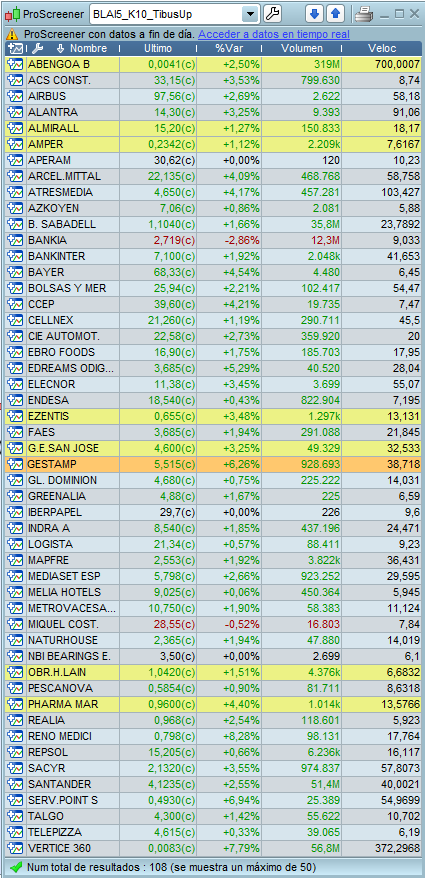The image size is (425, 878).
Task: Open the chart icon for ABENGOA B row
Action: [14, 64]
